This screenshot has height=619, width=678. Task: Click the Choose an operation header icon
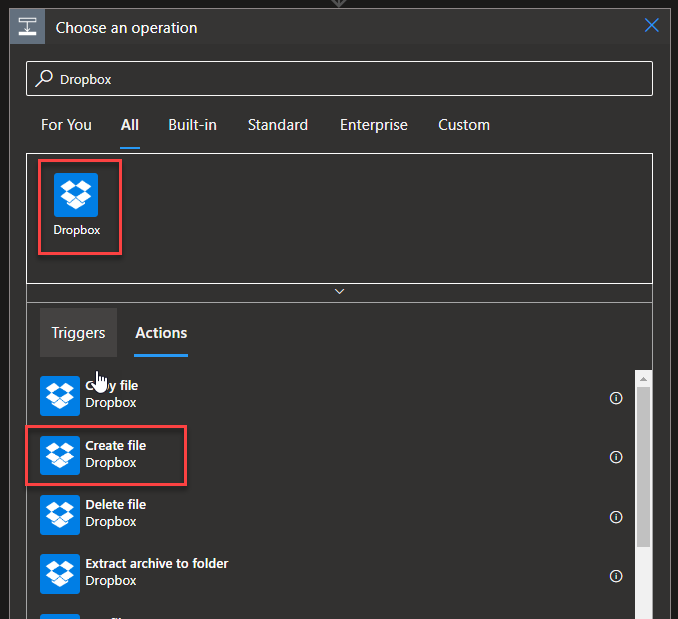tap(27, 27)
